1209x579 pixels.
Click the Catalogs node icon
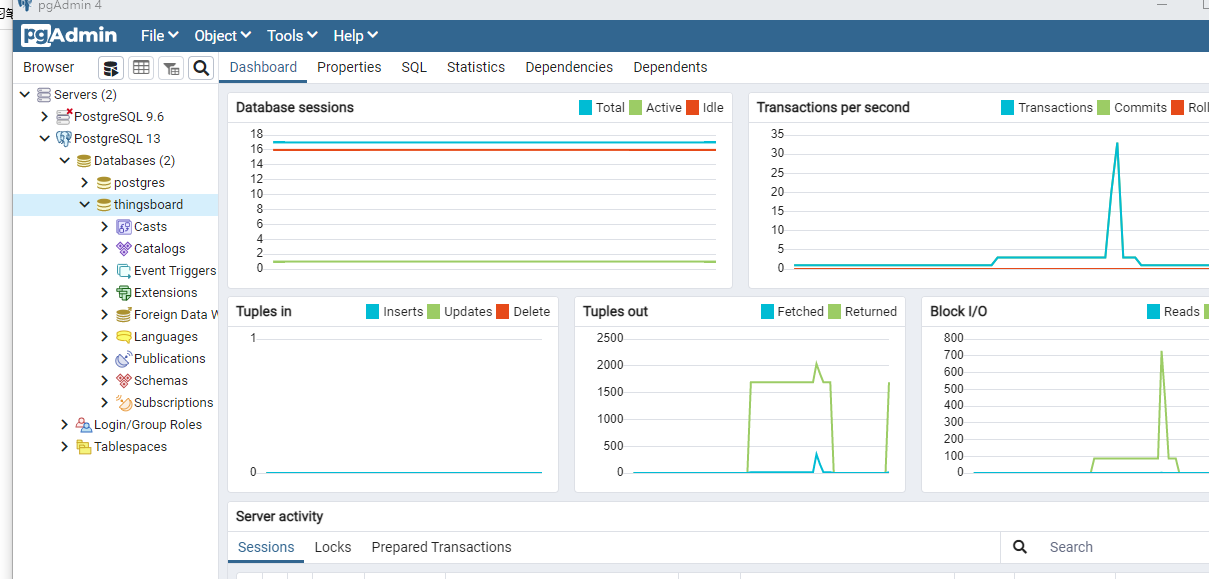124,249
